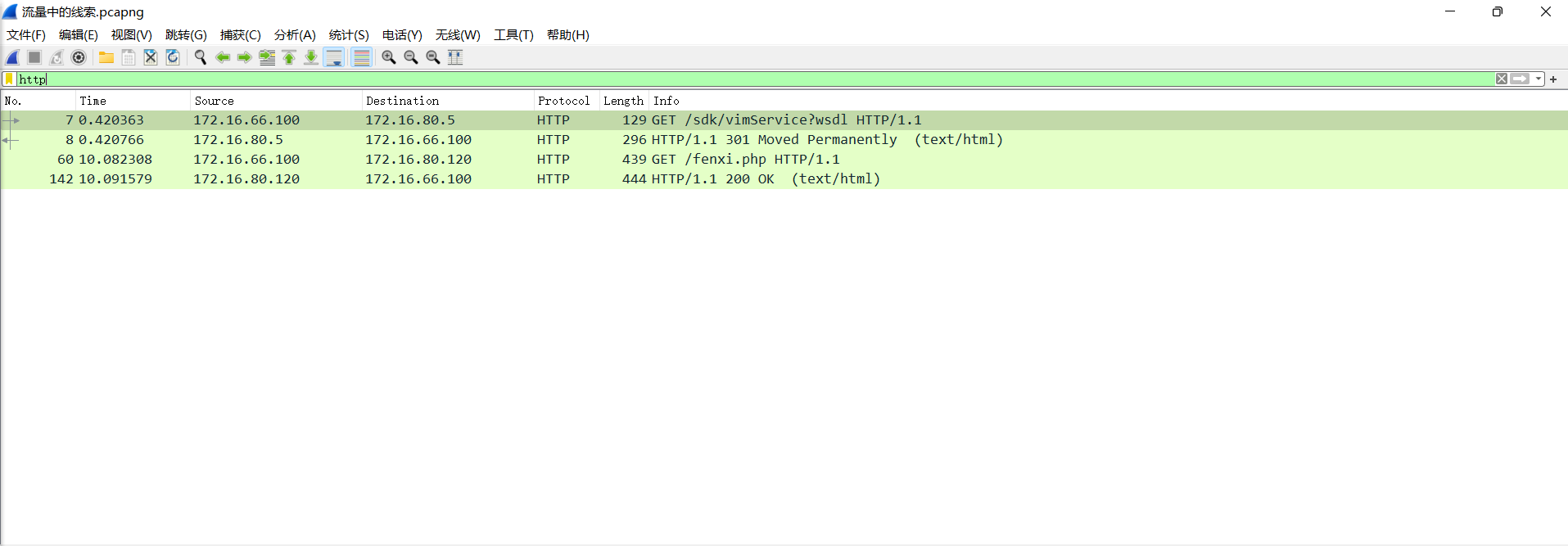The width and height of the screenshot is (1568, 546).
Task: Select packet 60 GET /fenxi.php
Action: coord(784,160)
